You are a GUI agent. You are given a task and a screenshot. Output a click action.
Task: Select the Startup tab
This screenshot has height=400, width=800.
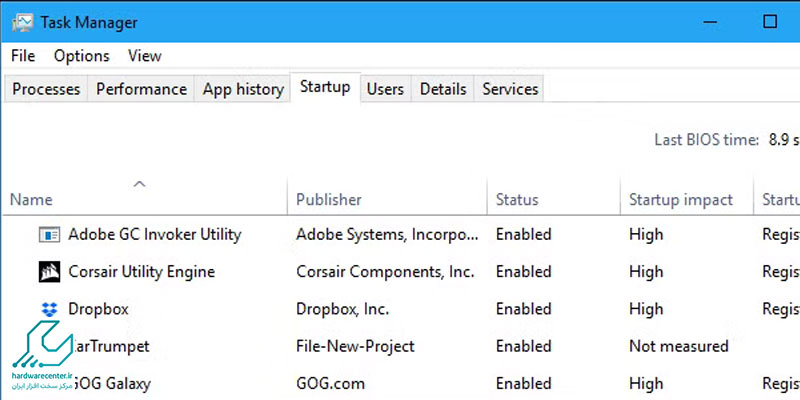325,87
